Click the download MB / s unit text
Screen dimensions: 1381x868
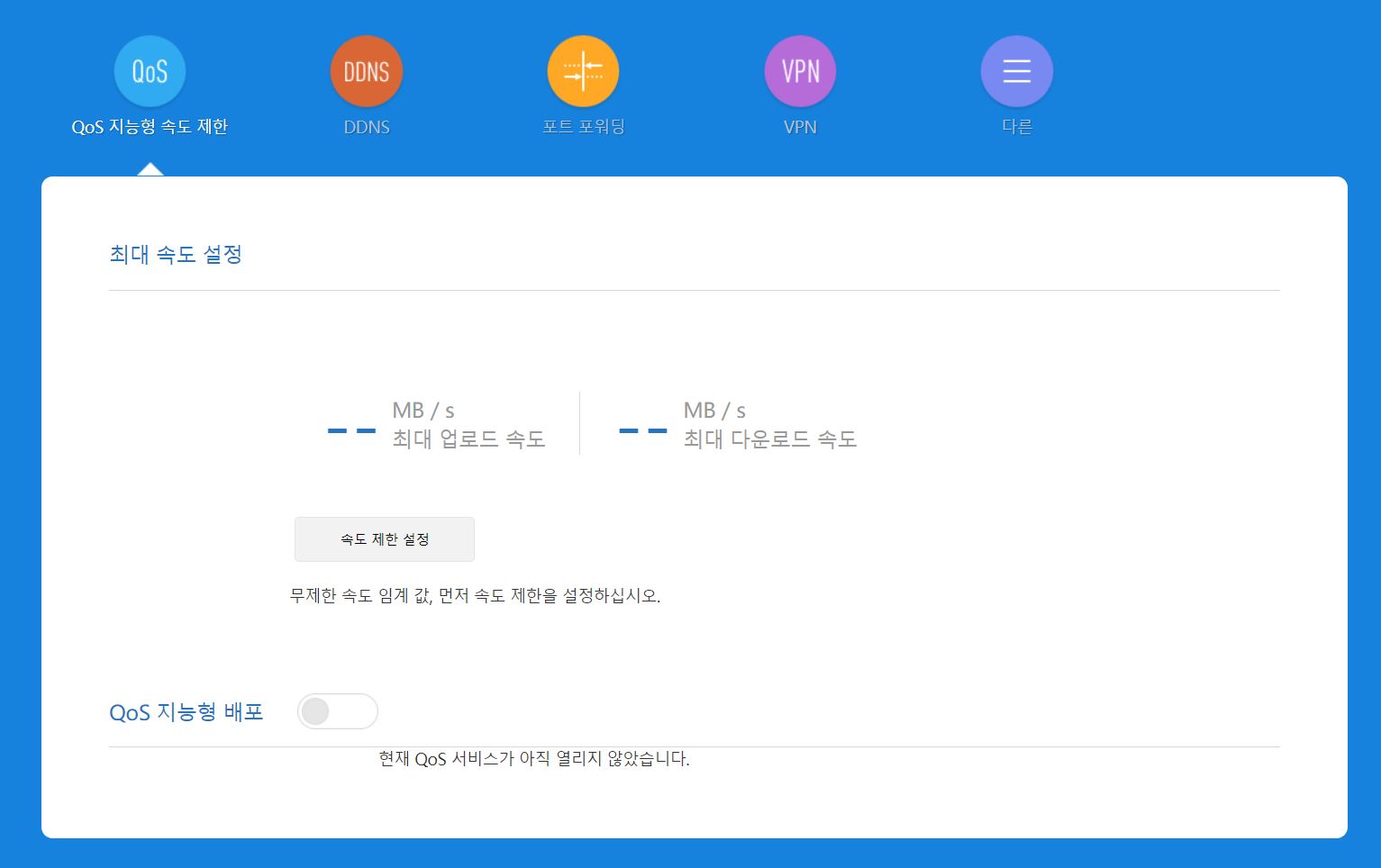[x=714, y=411]
